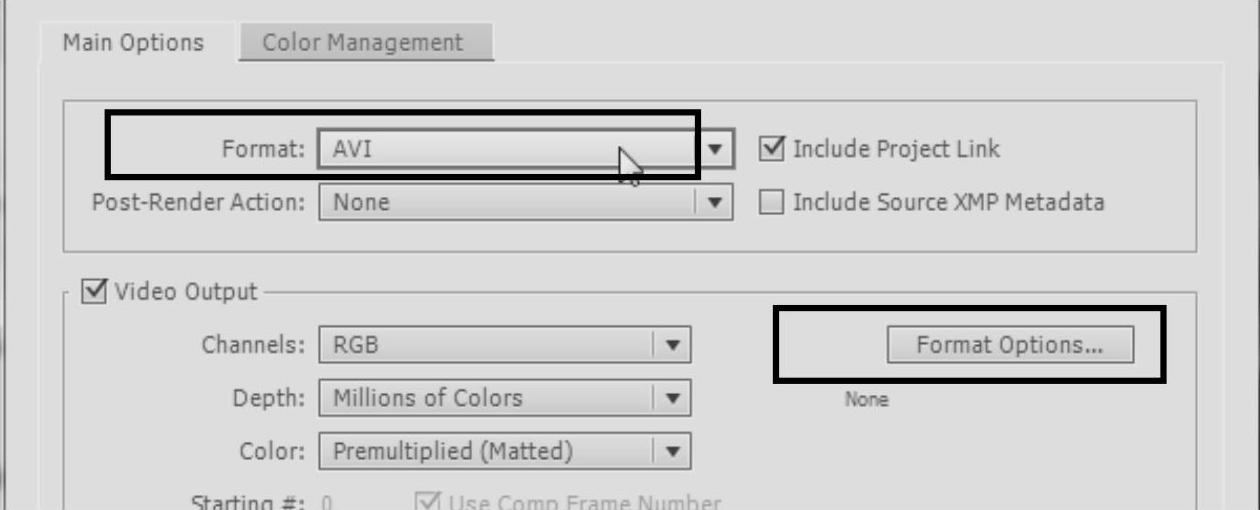Switch to the Main Options tab
Screen dimensions: 1260x510
(133, 43)
